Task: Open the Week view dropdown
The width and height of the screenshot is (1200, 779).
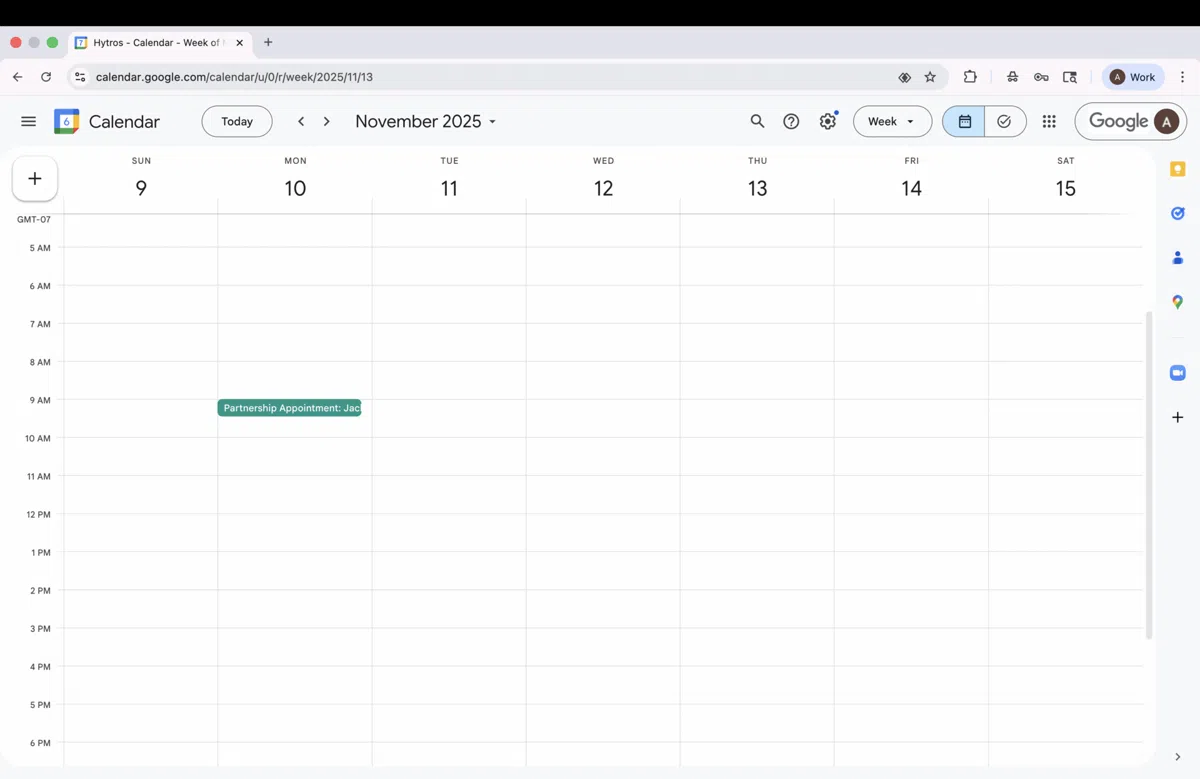Action: pyautogui.click(x=892, y=121)
